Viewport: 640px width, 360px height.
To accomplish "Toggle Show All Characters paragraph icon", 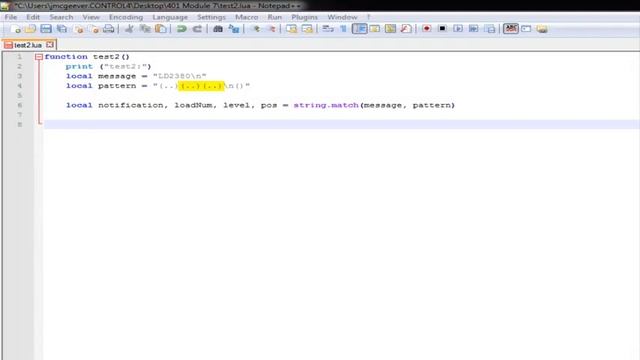I will (x=343, y=29).
